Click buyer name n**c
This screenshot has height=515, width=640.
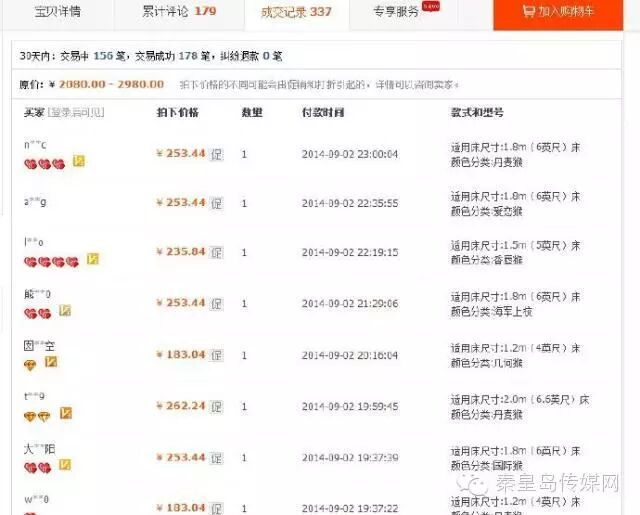[x=35, y=145]
